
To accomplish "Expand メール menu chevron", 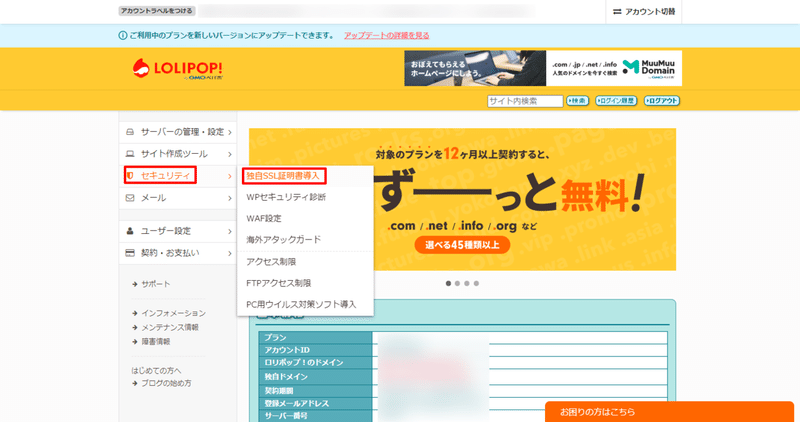I will coord(230,198).
